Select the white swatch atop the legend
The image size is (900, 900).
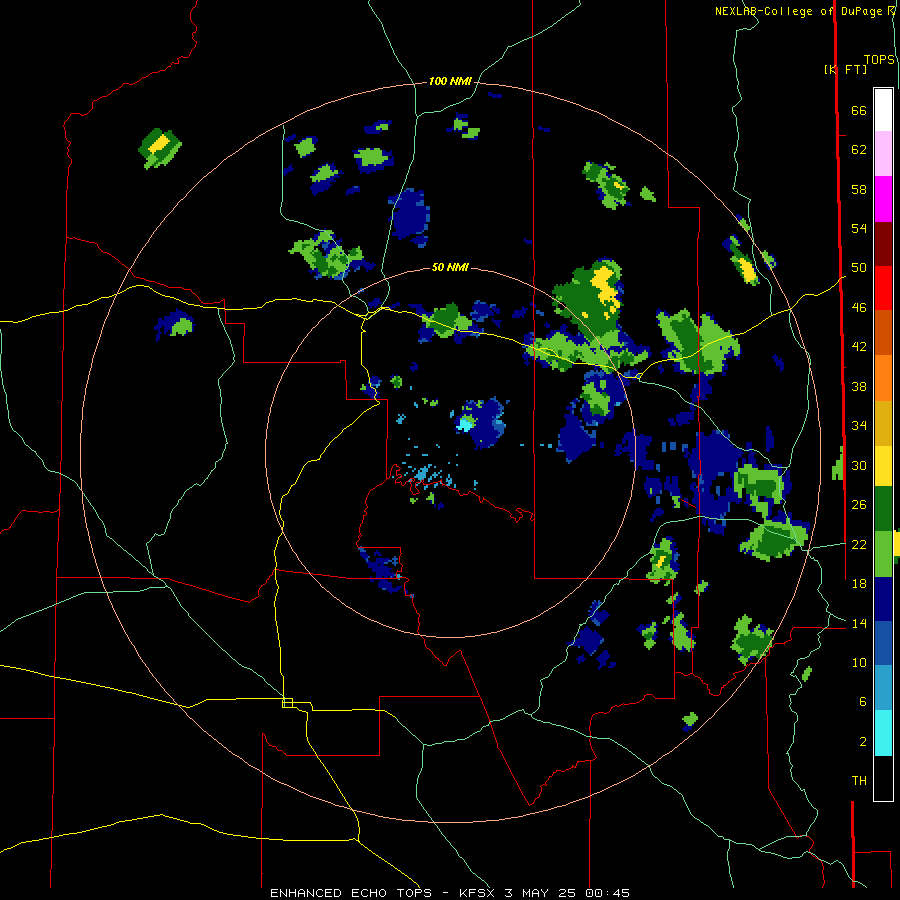click(883, 110)
